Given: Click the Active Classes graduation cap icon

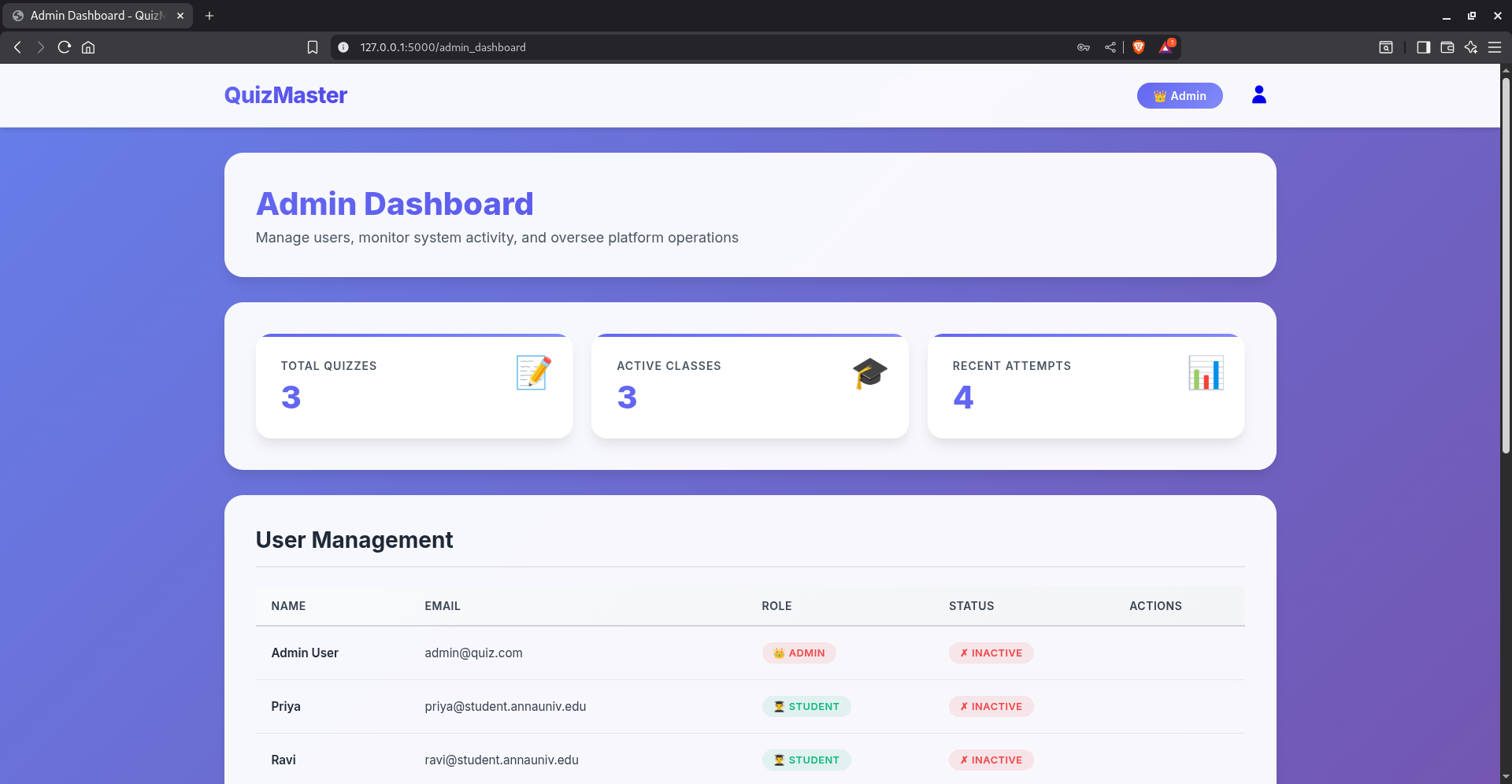Looking at the screenshot, I should [869, 372].
